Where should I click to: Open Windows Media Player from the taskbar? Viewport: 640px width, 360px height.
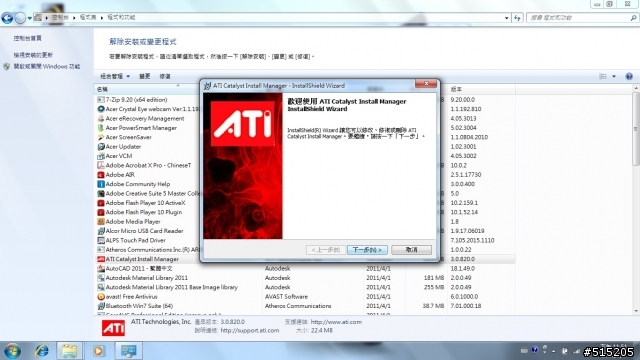pos(98,351)
